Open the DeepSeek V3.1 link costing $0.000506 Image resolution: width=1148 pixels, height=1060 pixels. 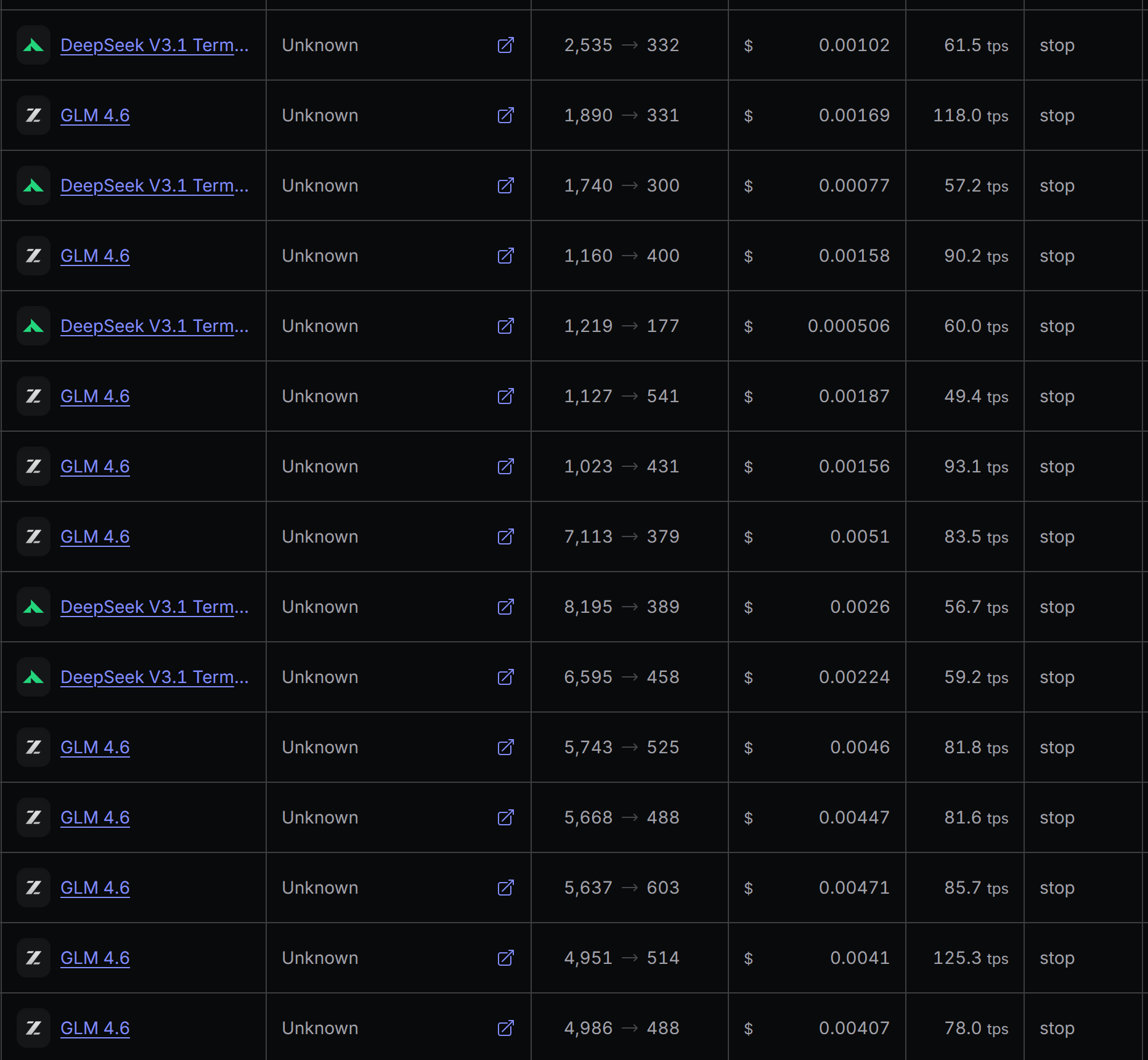[155, 326]
